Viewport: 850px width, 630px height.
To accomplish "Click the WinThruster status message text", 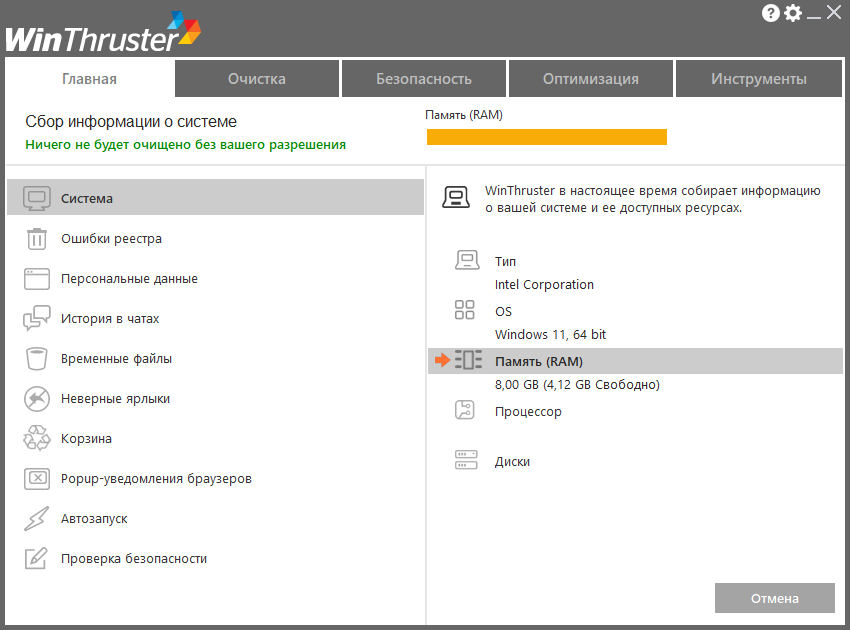I will [653, 199].
